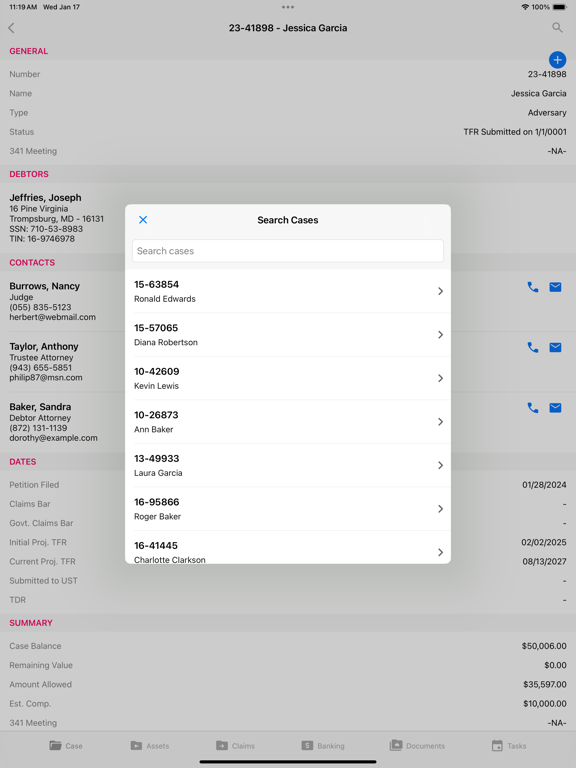Image resolution: width=576 pixels, height=768 pixels.
Task: Switch to the Banking tab
Action: pos(323,745)
